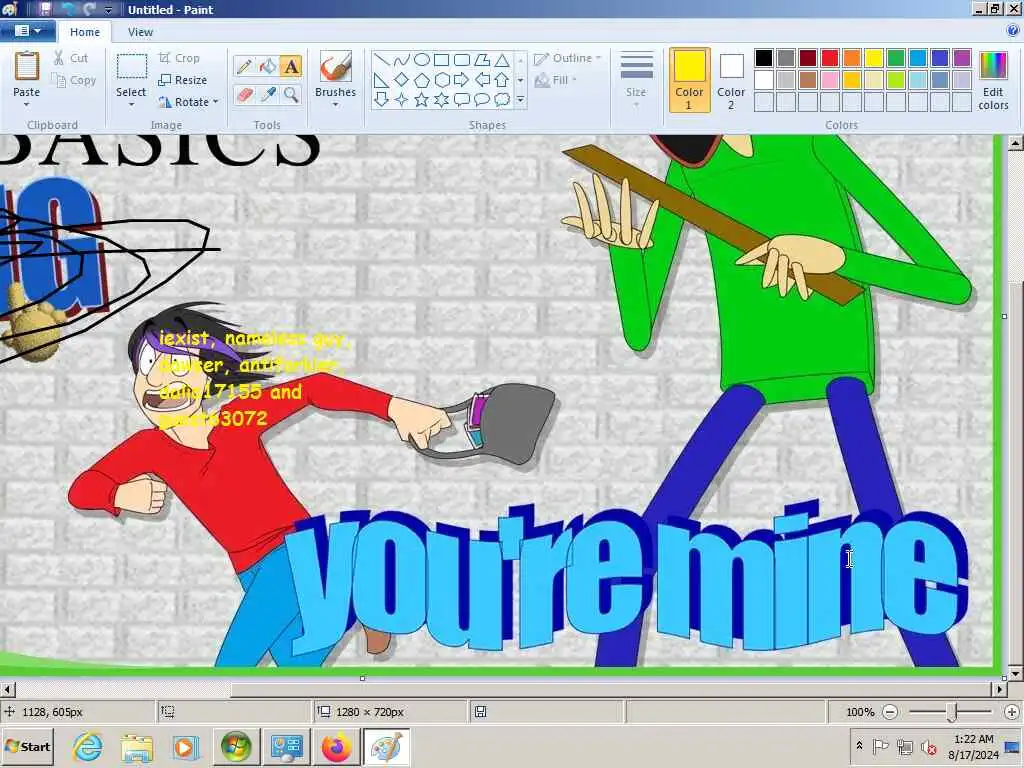This screenshot has height=768, width=1024.
Task: Pick the black color swatch
Action: [764, 58]
